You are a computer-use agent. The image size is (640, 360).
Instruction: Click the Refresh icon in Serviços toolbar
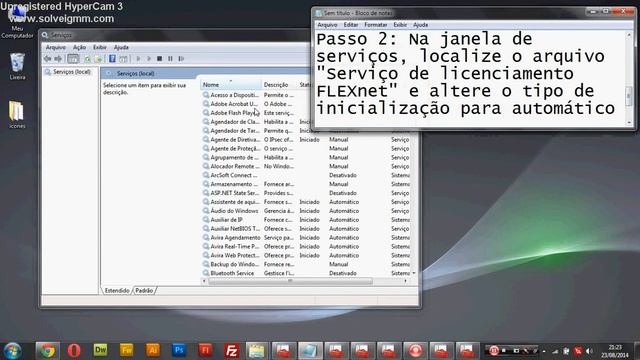click(x=87, y=59)
